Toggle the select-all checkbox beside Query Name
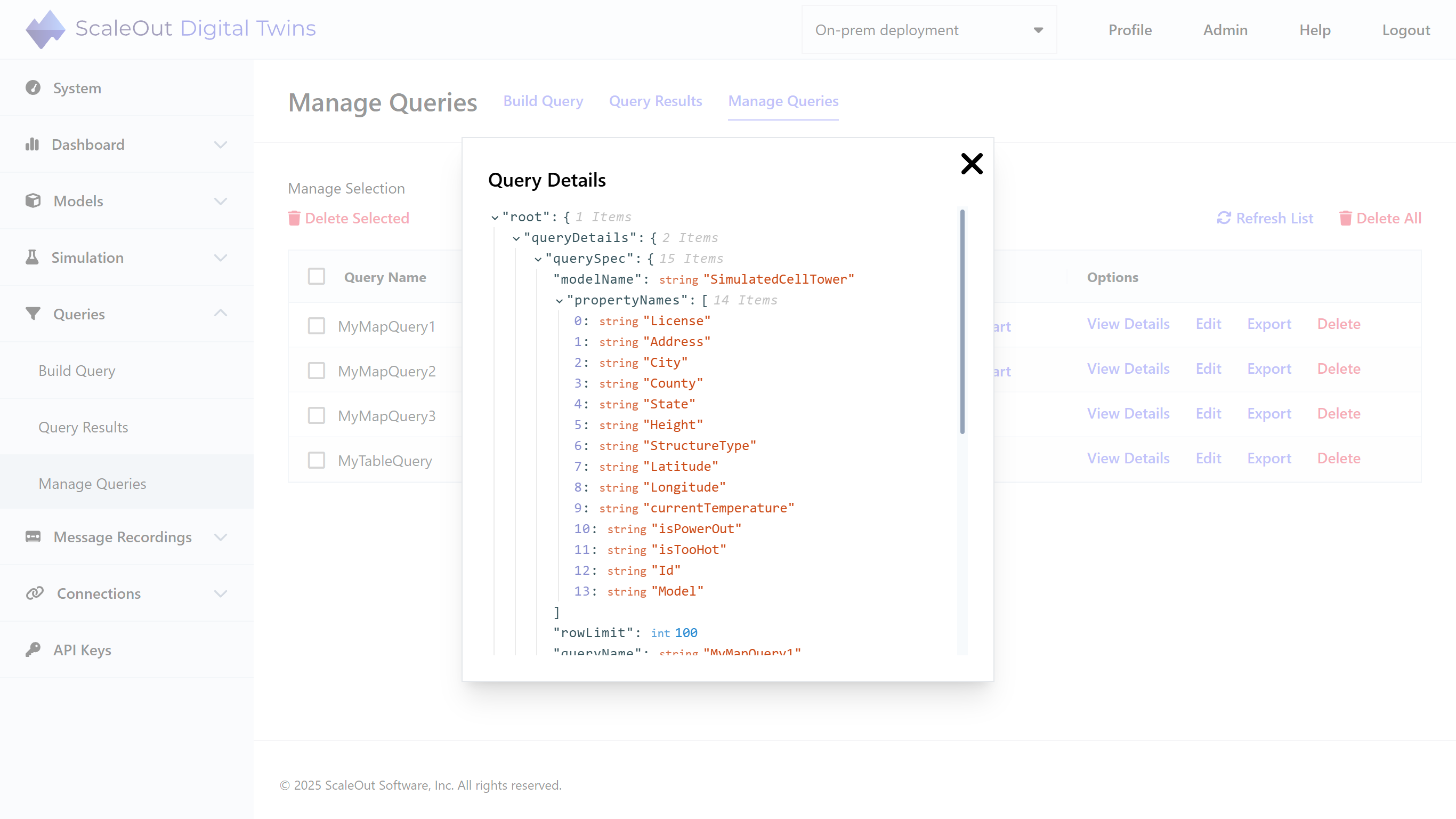This screenshot has width=1456, height=819. click(x=317, y=277)
